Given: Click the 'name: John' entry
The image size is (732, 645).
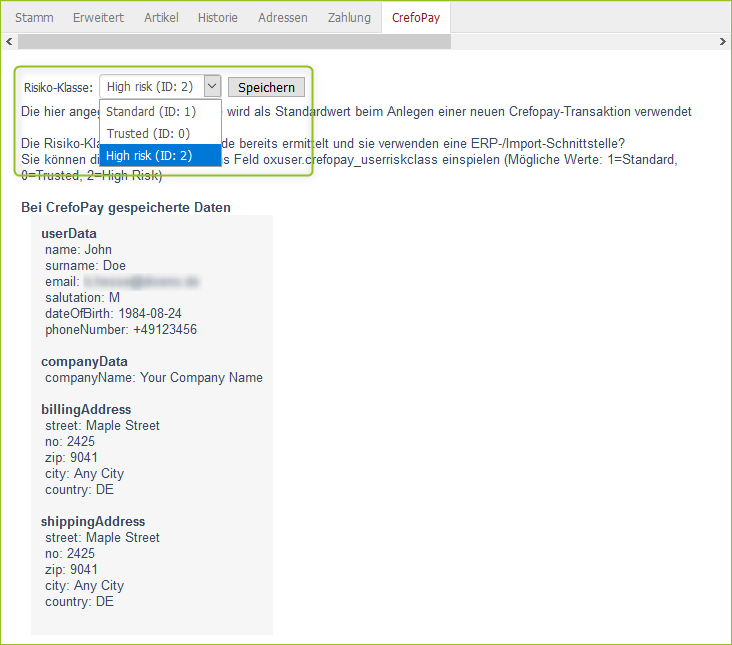Looking at the screenshot, I should pyautogui.click(x=78, y=250).
